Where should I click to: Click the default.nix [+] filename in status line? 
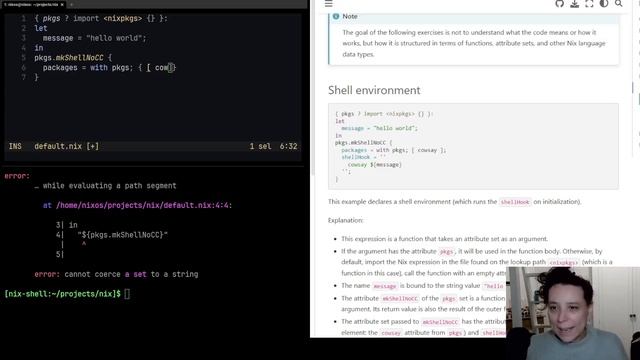tap(67, 146)
